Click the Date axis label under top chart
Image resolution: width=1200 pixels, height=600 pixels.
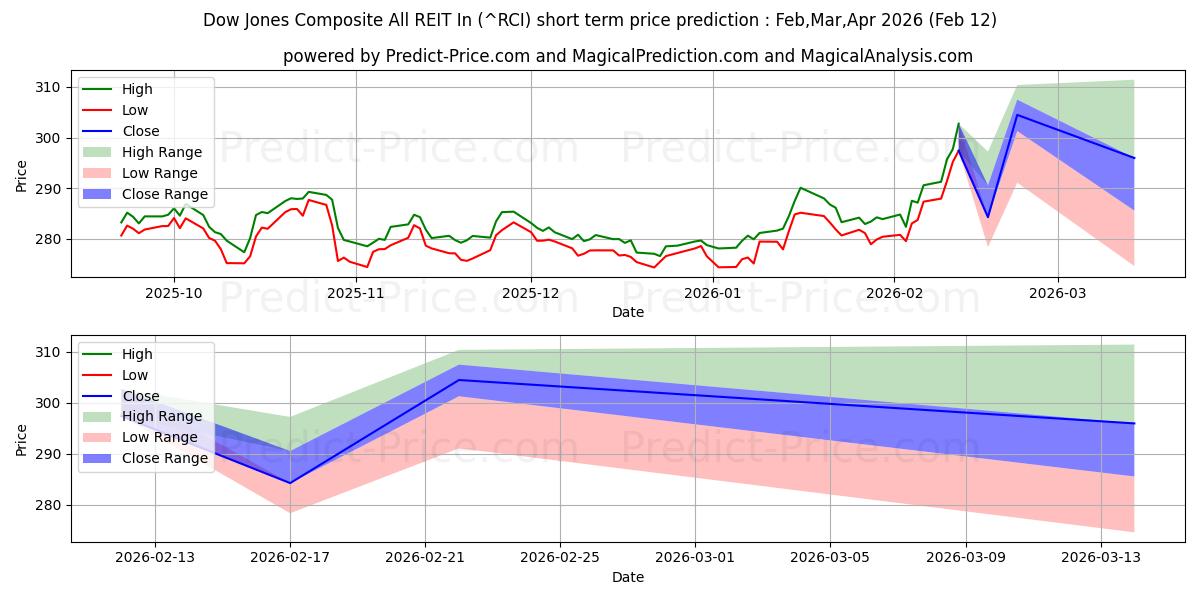[x=627, y=312]
